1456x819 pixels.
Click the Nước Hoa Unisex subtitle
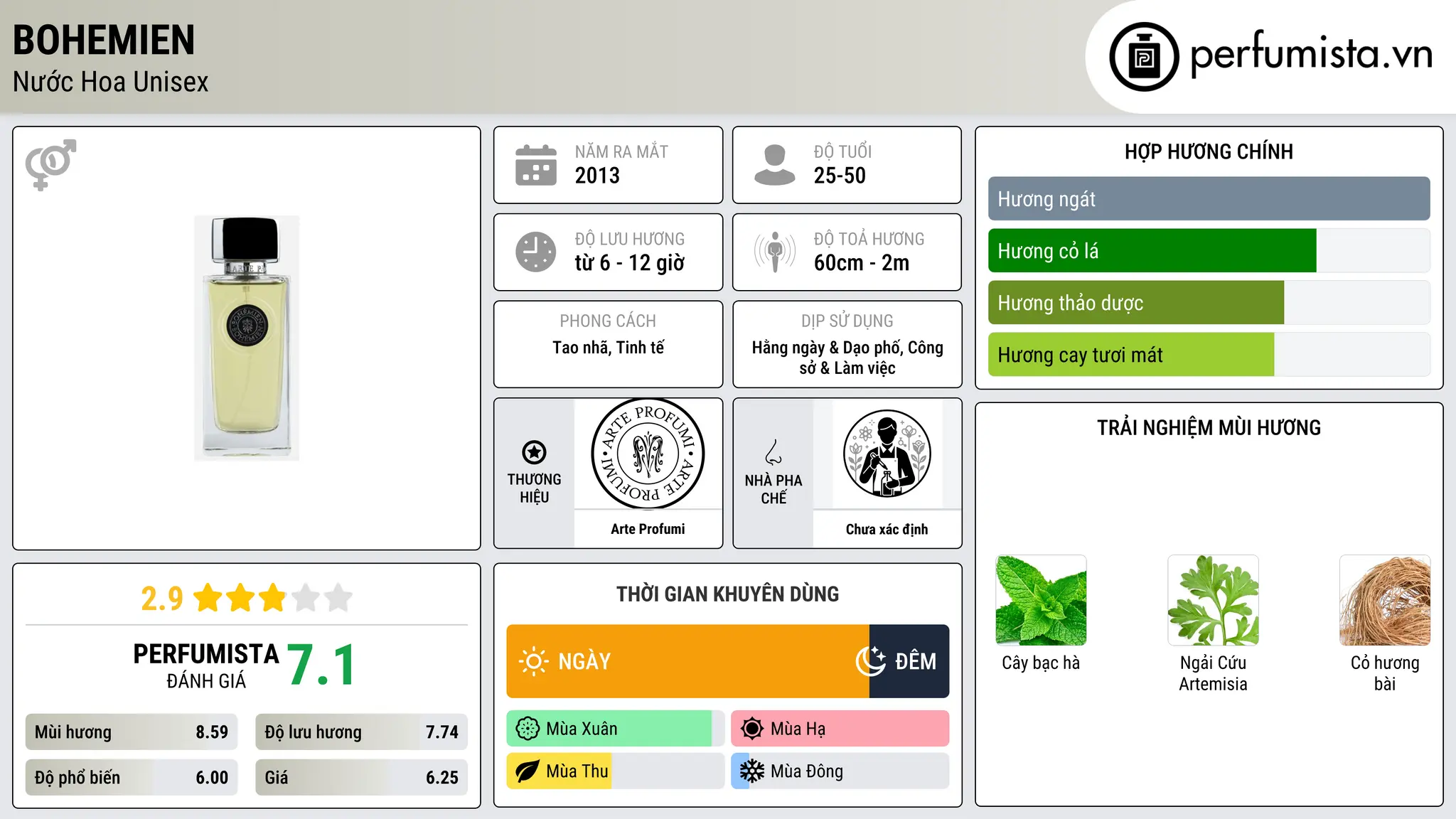click(111, 82)
